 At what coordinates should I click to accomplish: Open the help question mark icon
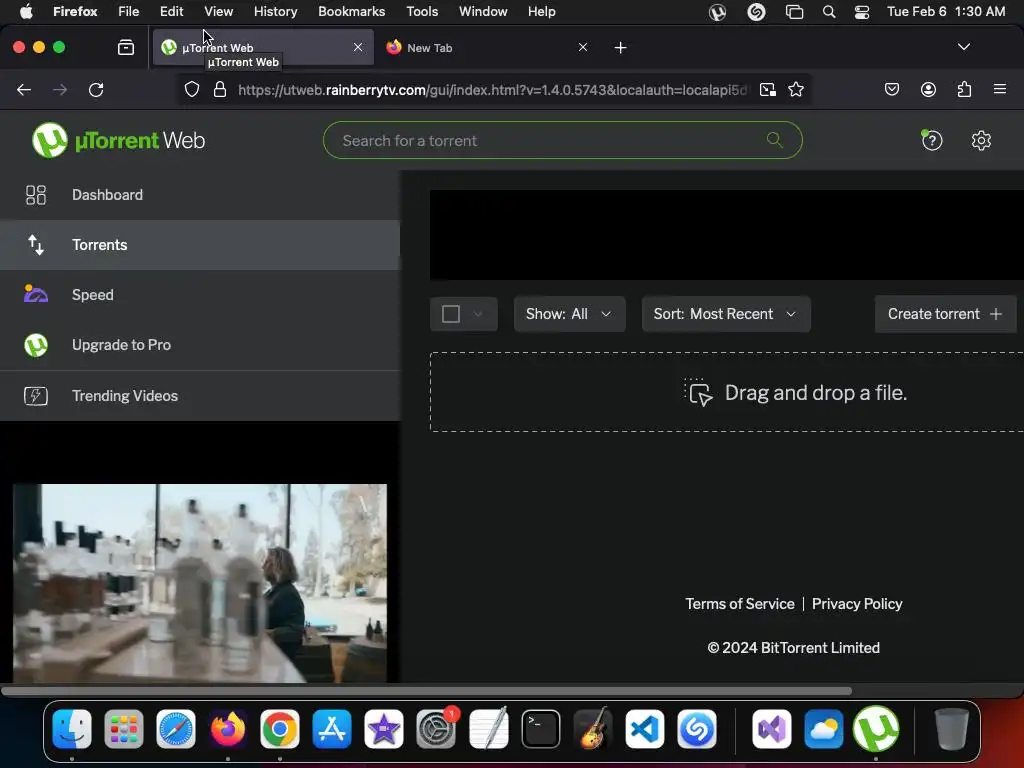click(932, 140)
